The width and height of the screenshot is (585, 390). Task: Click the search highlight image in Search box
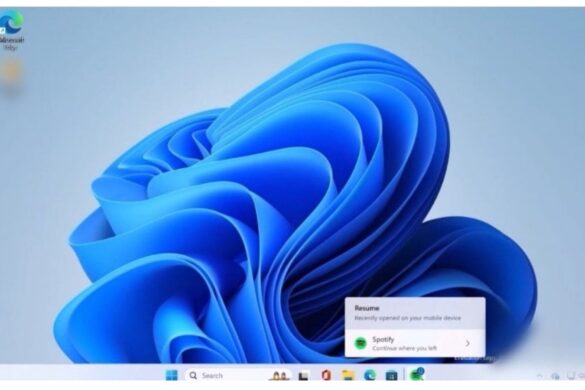[x=279, y=375]
